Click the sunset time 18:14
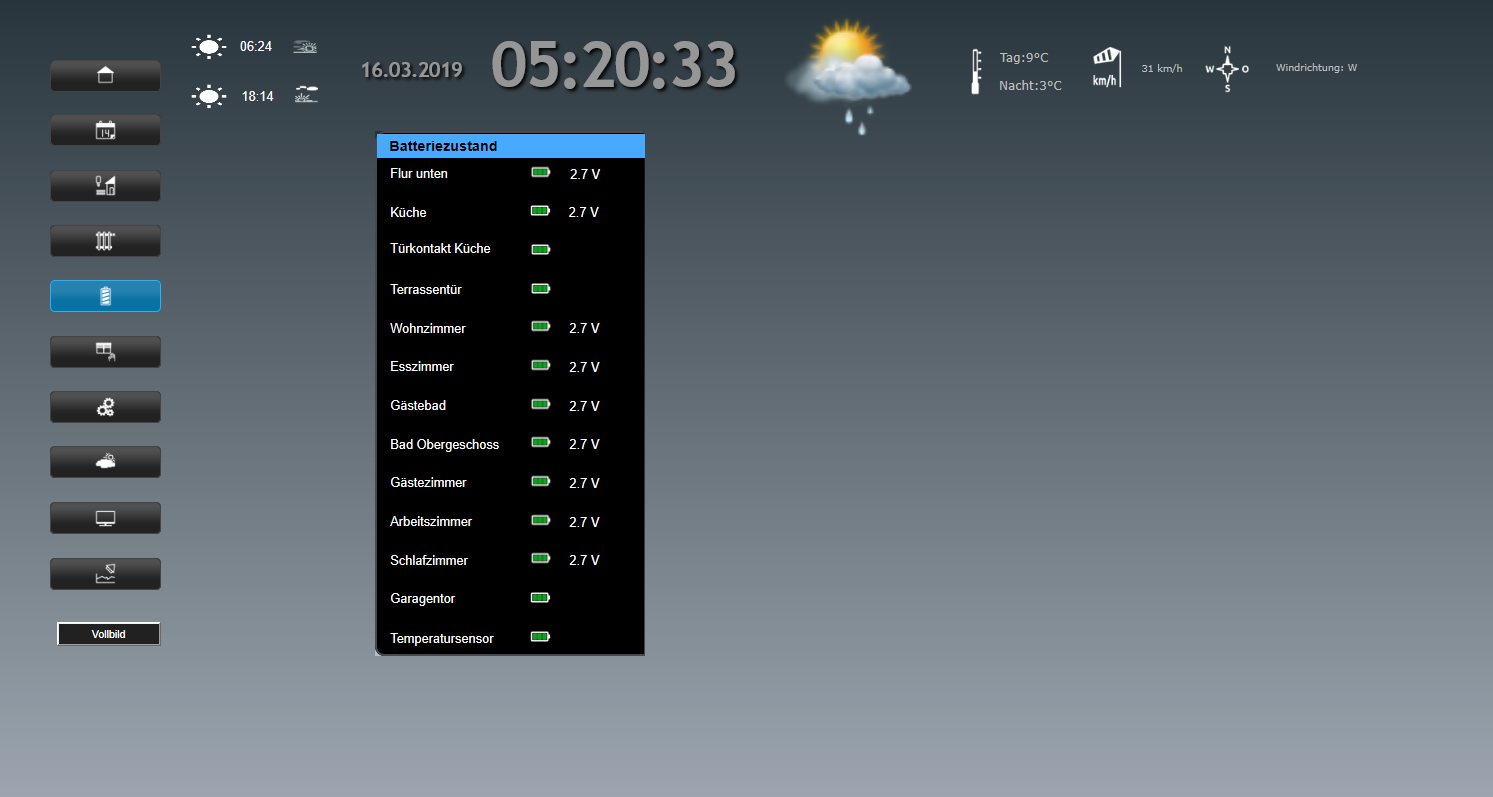The height and width of the screenshot is (797, 1493). coord(257,96)
